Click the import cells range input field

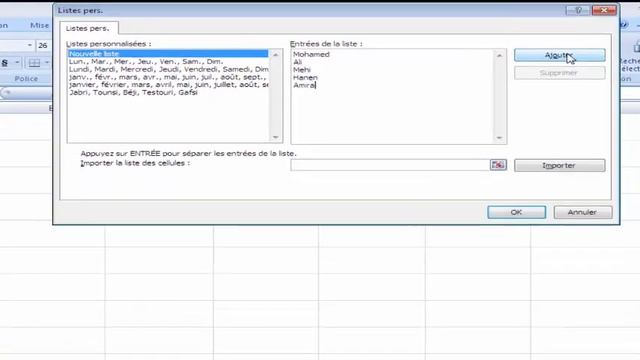390,165
